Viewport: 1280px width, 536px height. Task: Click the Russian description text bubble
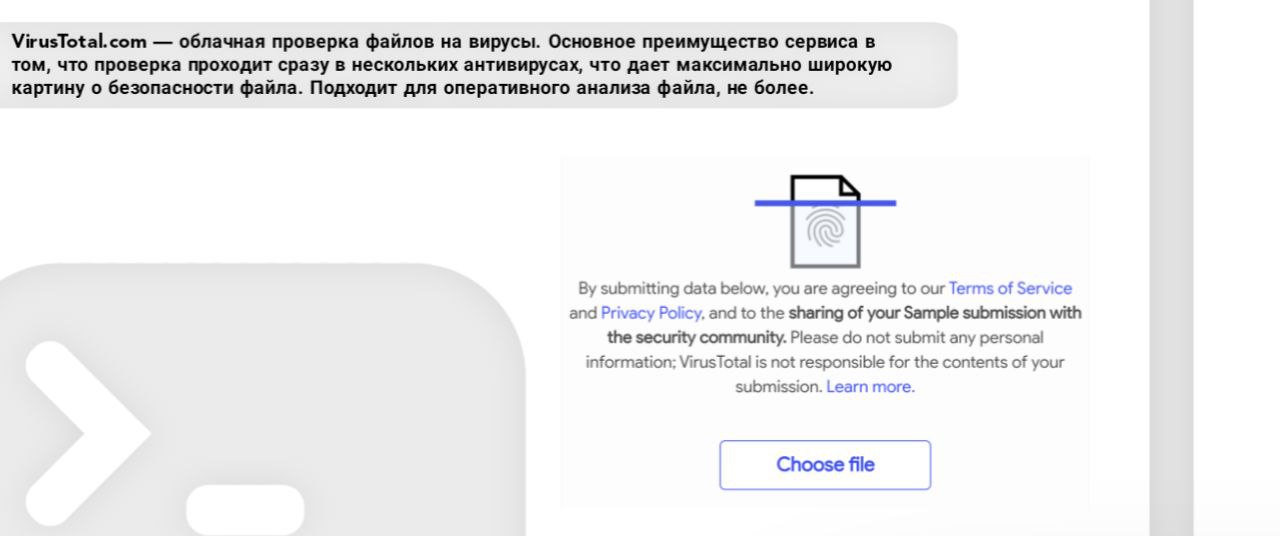pyautogui.click(x=600, y=85)
